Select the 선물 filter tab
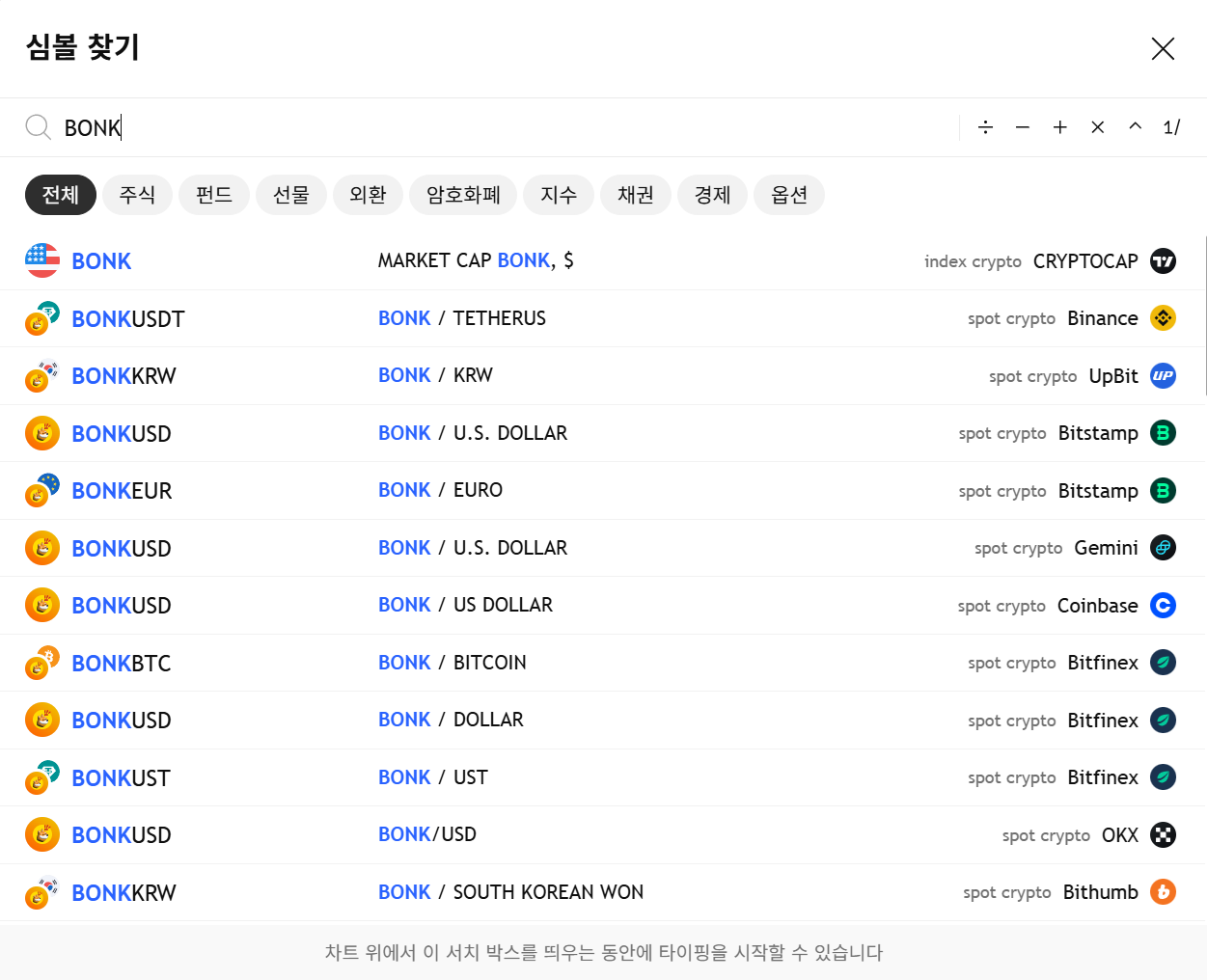Image resolution: width=1207 pixels, height=980 pixels. [x=291, y=195]
